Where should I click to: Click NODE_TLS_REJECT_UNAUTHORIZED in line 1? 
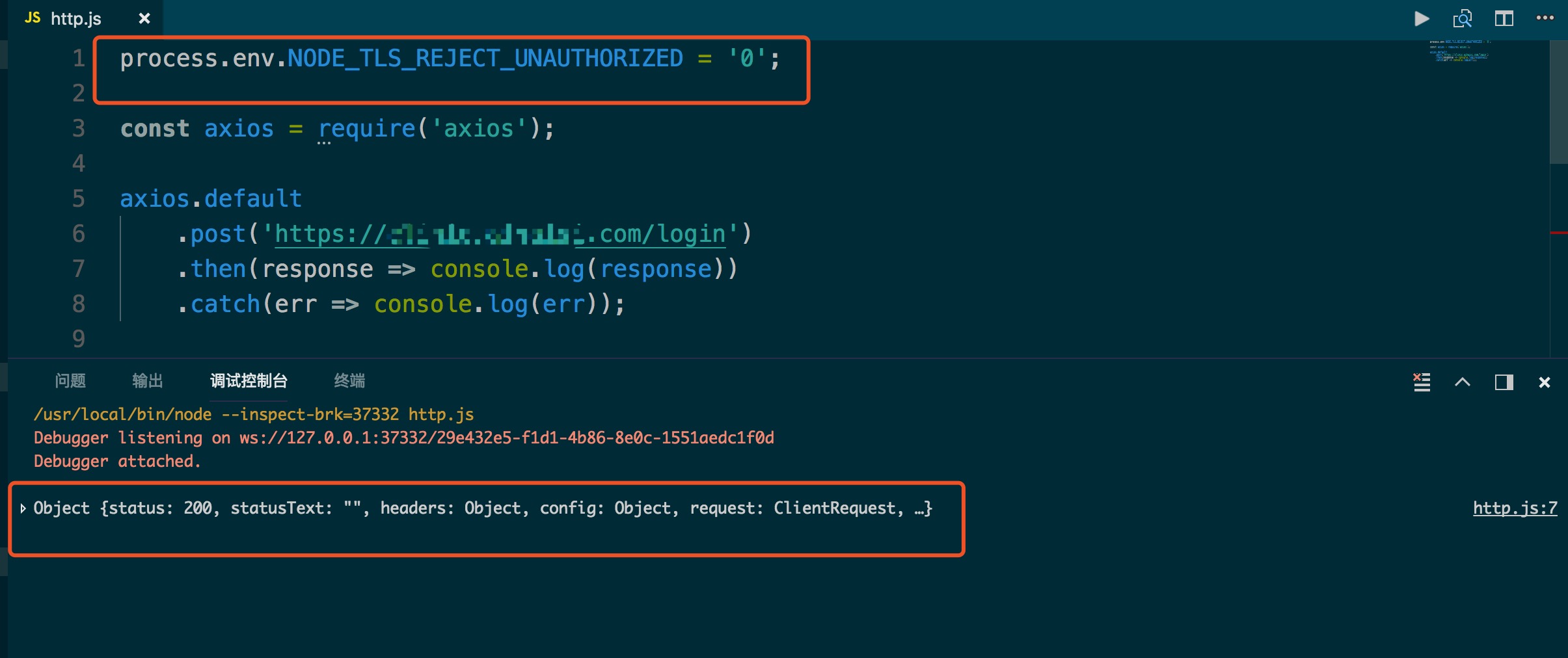point(485,59)
